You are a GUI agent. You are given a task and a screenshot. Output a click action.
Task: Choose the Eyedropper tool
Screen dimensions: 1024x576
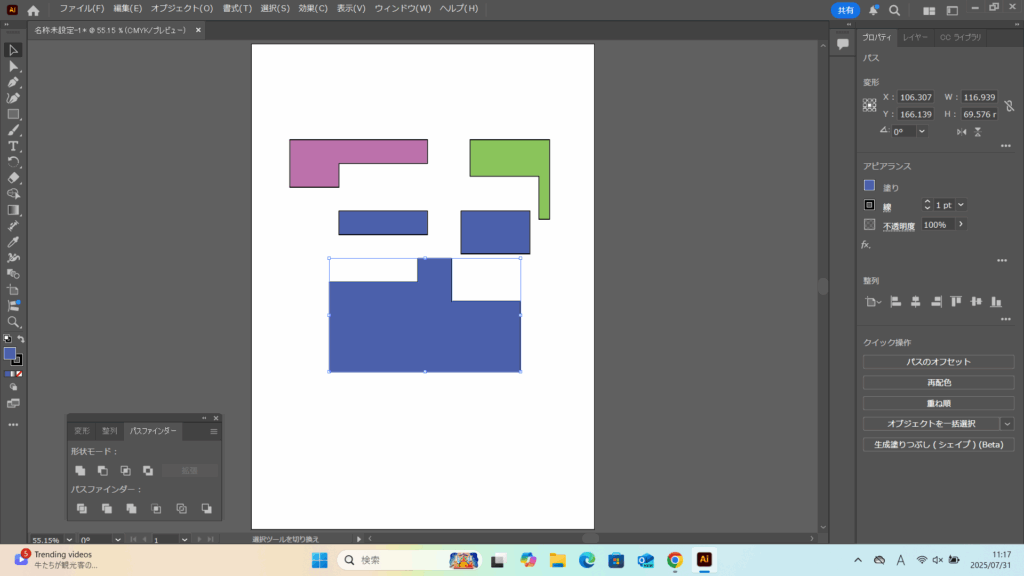pos(14,242)
